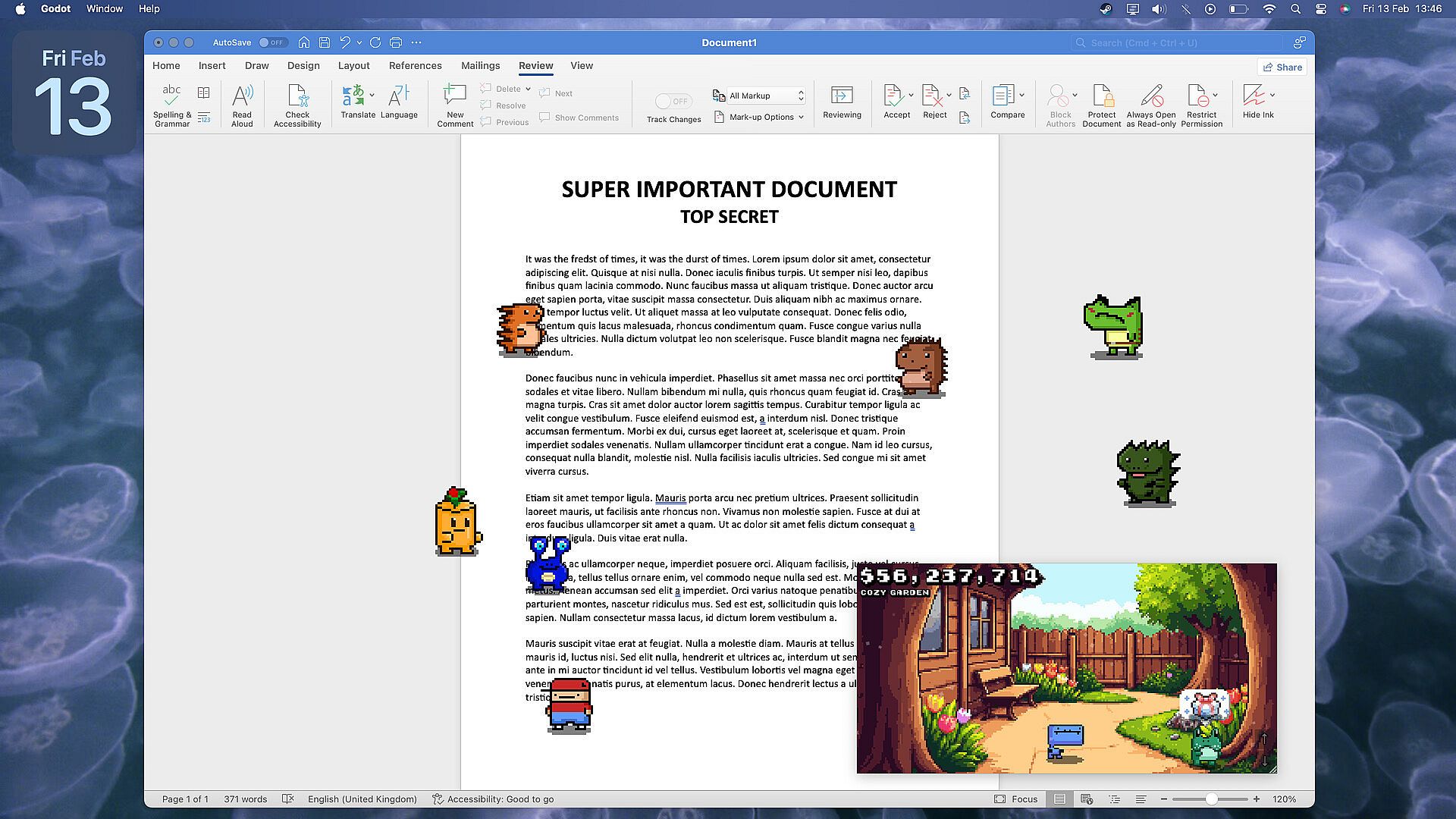1456x819 pixels.
Task: Click the New Comment icon
Action: [x=454, y=96]
